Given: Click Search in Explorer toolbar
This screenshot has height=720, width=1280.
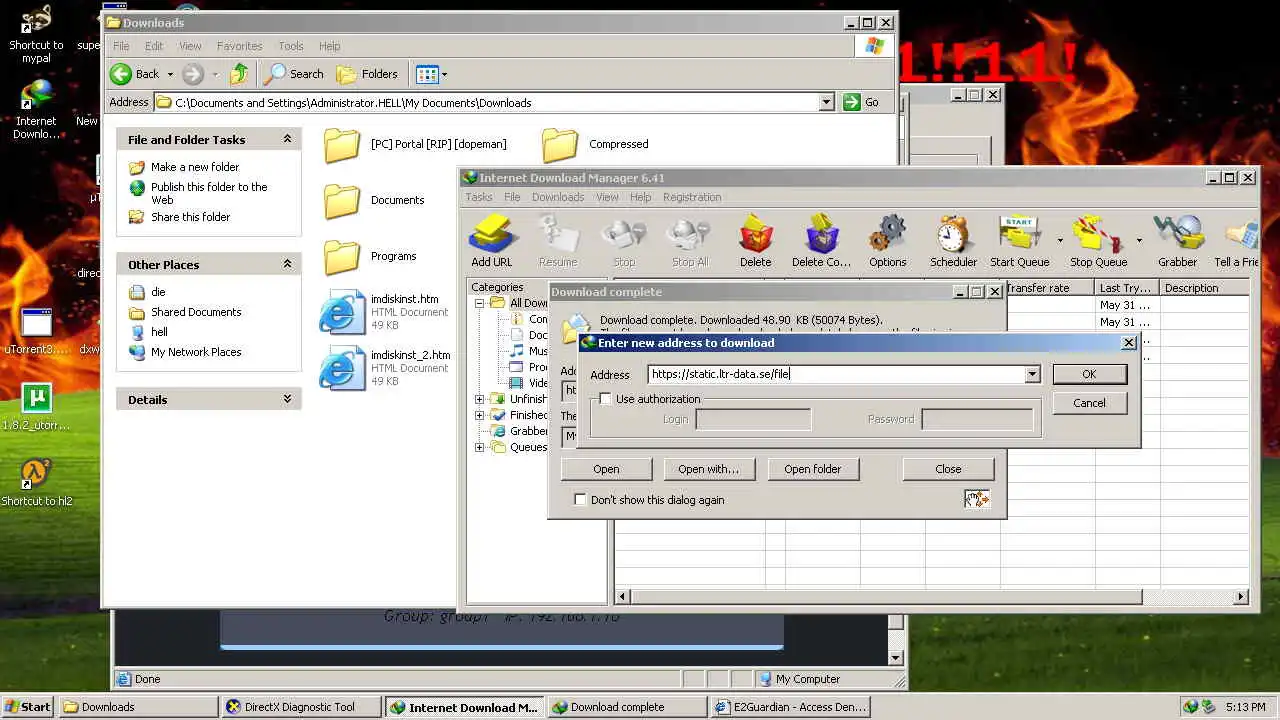Looking at the screenshot, I should pyautogui.click(x=294, y=74).
